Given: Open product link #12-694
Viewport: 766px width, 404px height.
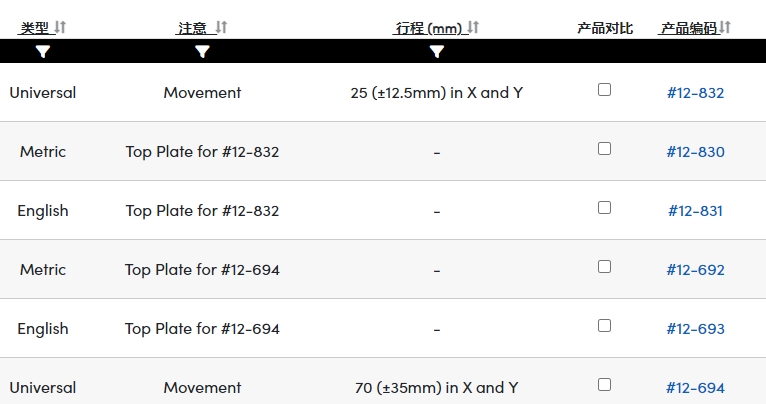Looking at the screenshot, I should 695,388.
